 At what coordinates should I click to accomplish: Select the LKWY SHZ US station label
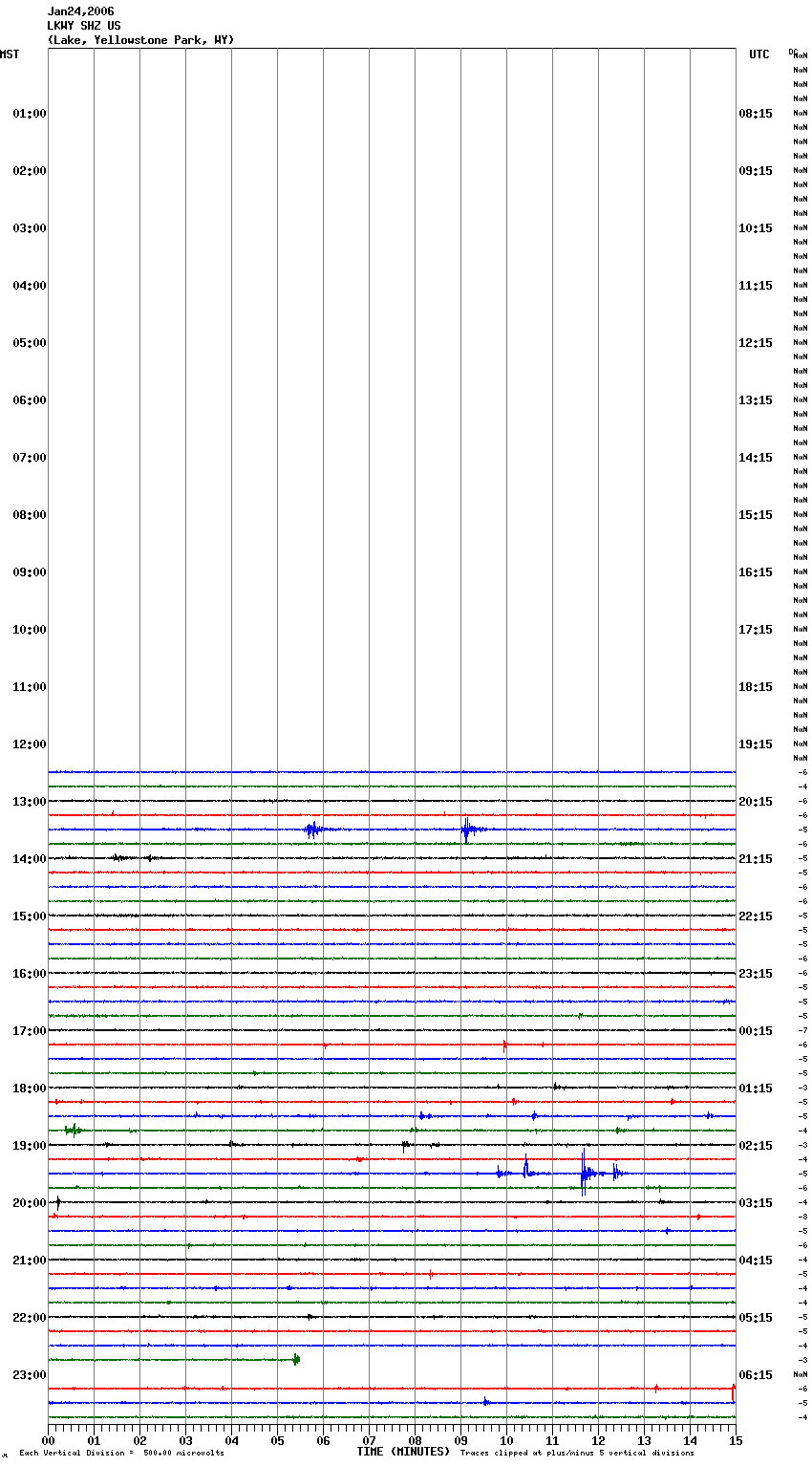[x=84, y=26]
